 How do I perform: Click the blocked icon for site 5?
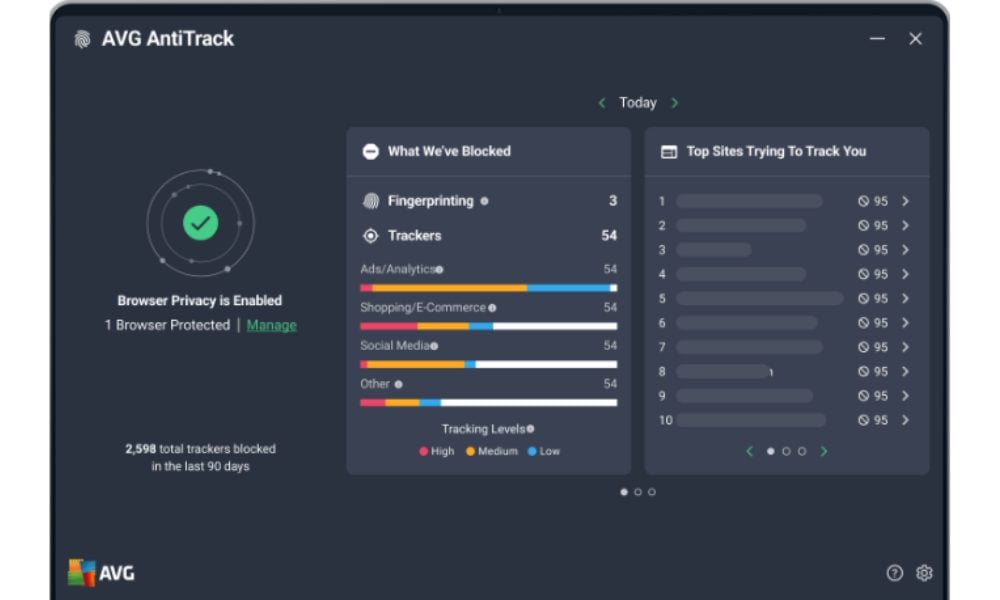(x=863, y=298)
